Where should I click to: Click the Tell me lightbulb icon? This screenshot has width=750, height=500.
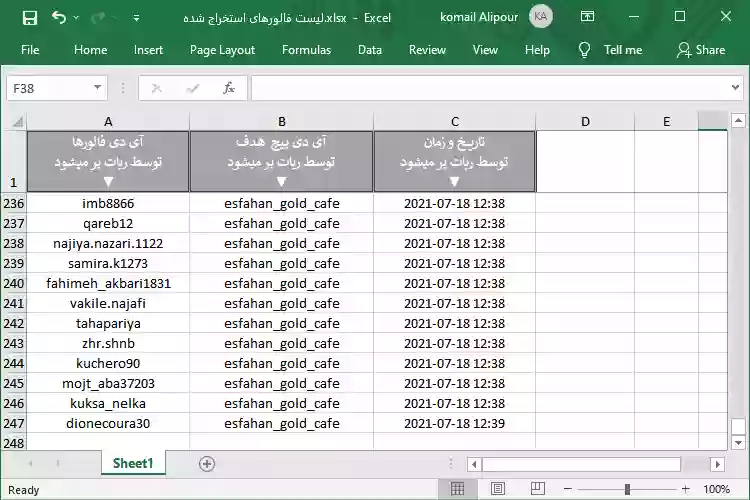[585, 50]
